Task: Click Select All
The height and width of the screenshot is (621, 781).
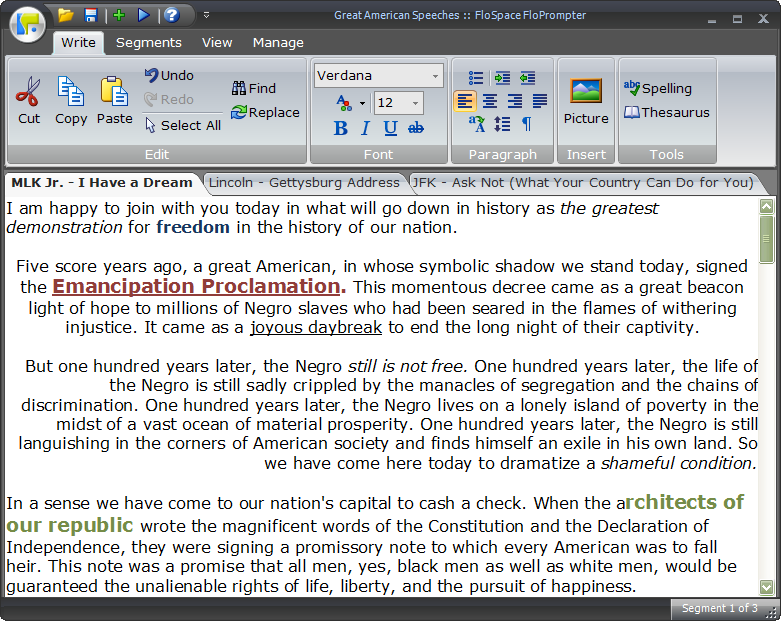Action: [183, 125]
